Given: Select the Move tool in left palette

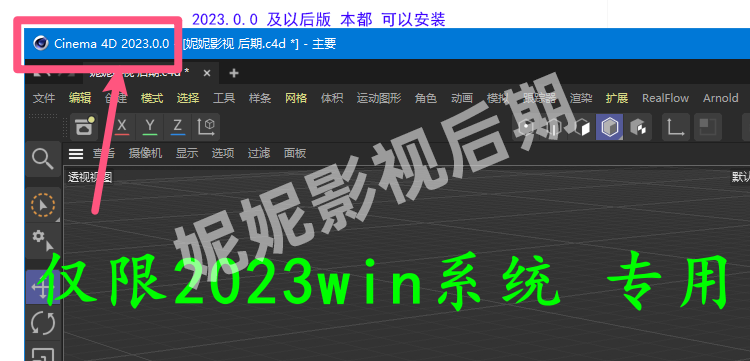Looking at the screenshot, I should pyautogui.click(x=43, y=287).
